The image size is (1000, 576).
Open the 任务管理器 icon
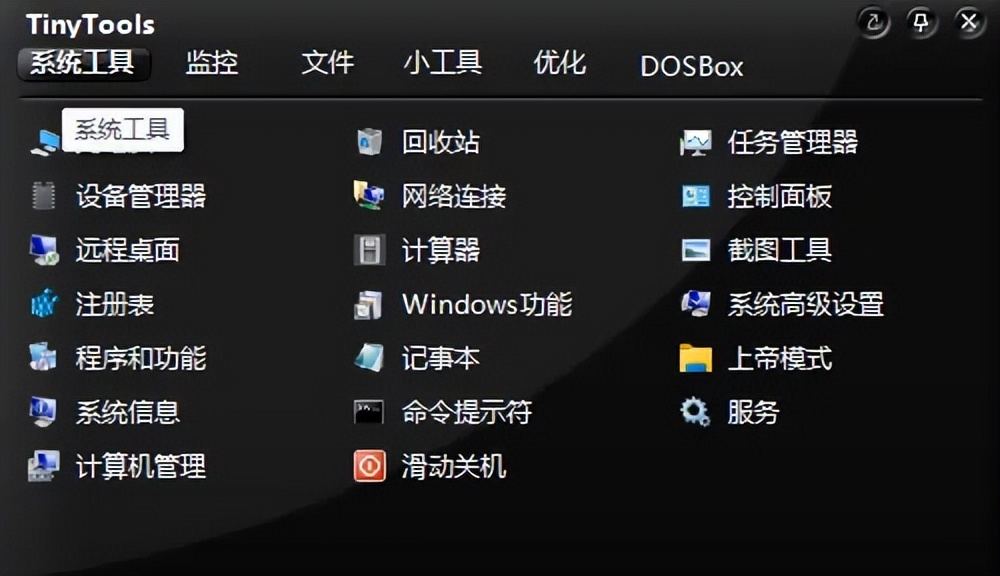pyautogui.click(x=695, y=142)
